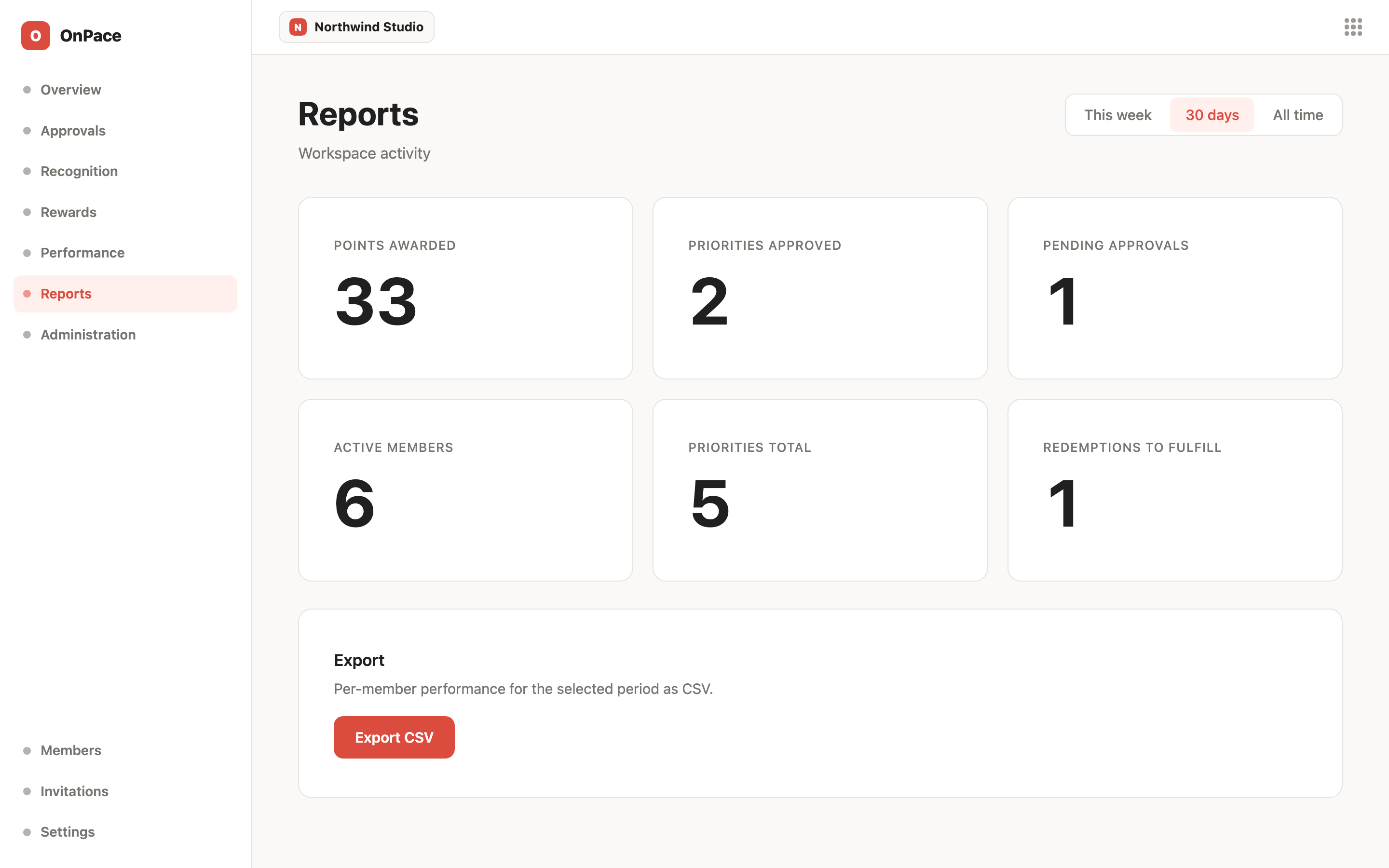Click the Per-member performance description text
1389x868 pixels.
pyautogui.click(x=523, y=689)
